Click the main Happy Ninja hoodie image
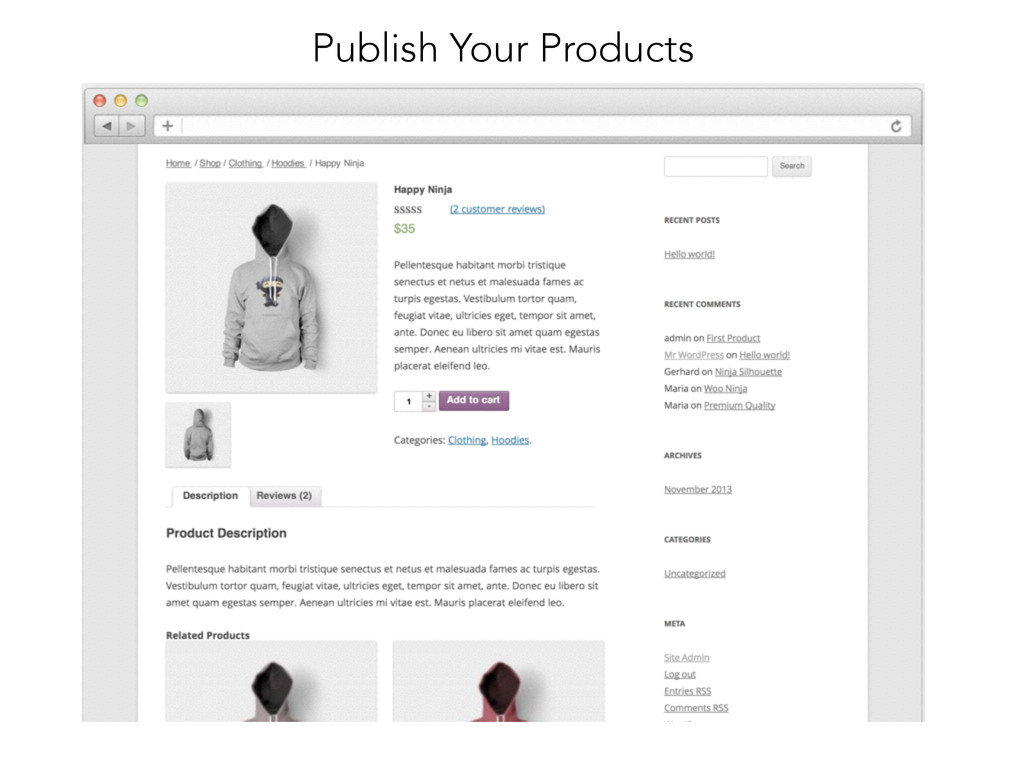The width and height of the screenshot is (1024, 768). pyautogui.click(x=271, y=287)
